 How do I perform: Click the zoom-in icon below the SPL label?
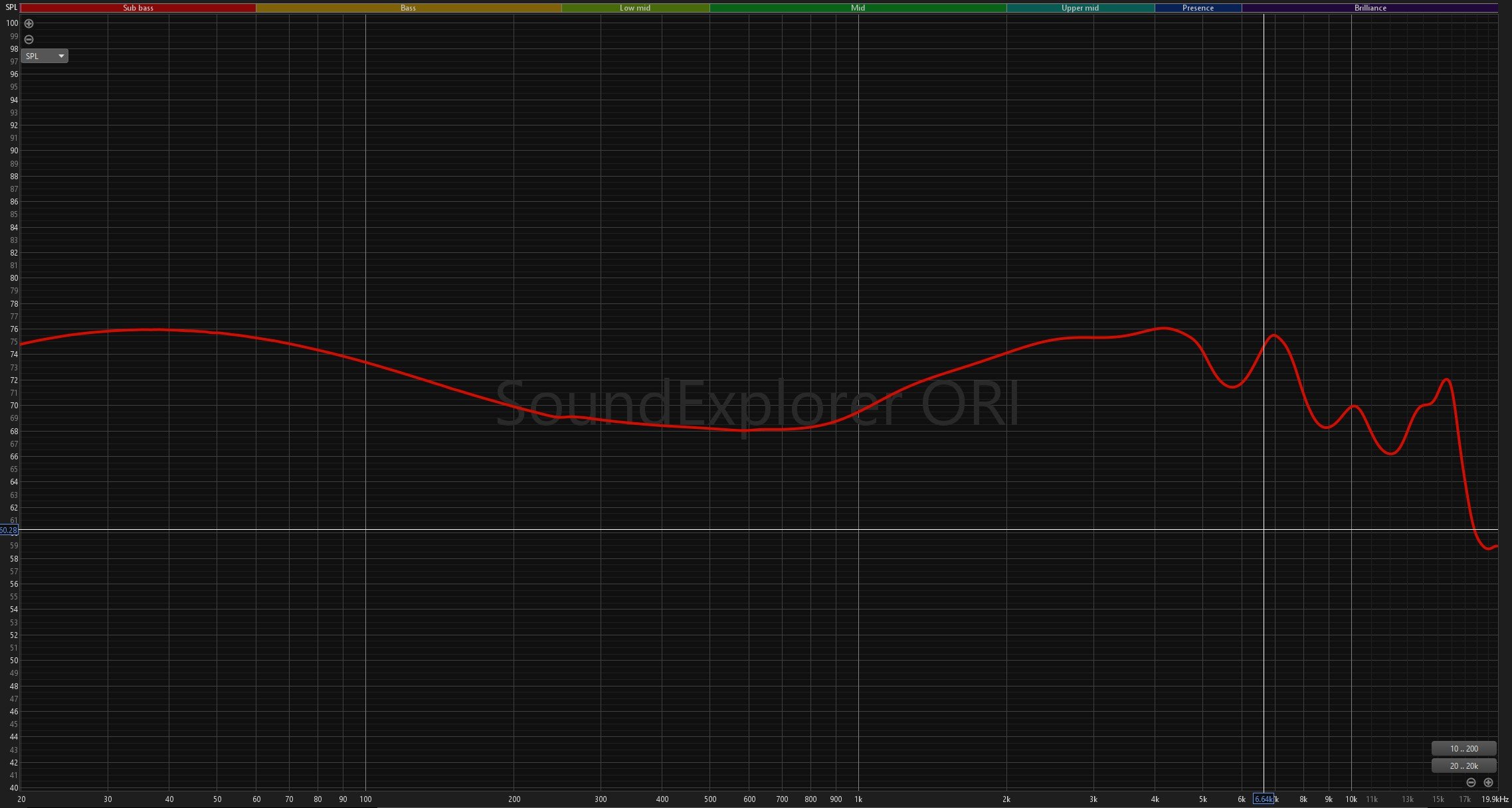point(29,23)
